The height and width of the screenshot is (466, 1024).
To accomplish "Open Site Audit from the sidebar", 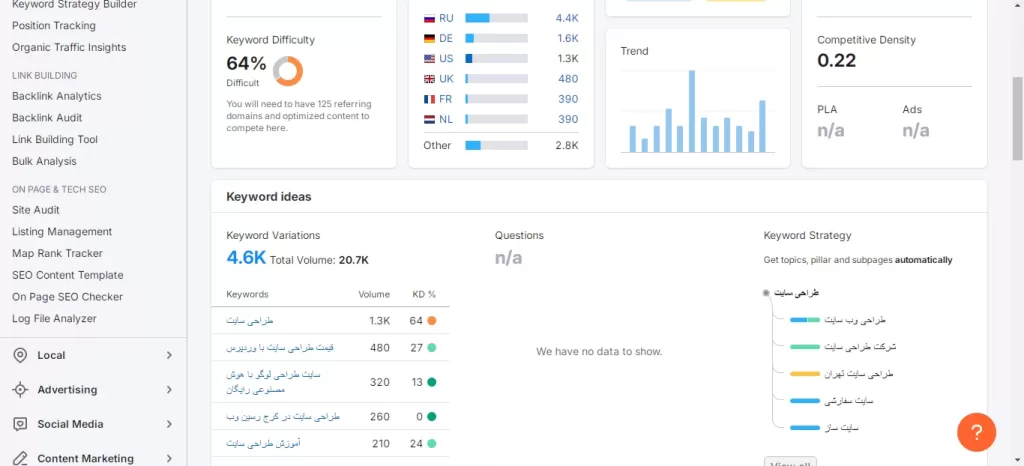I will click(36, 210).
